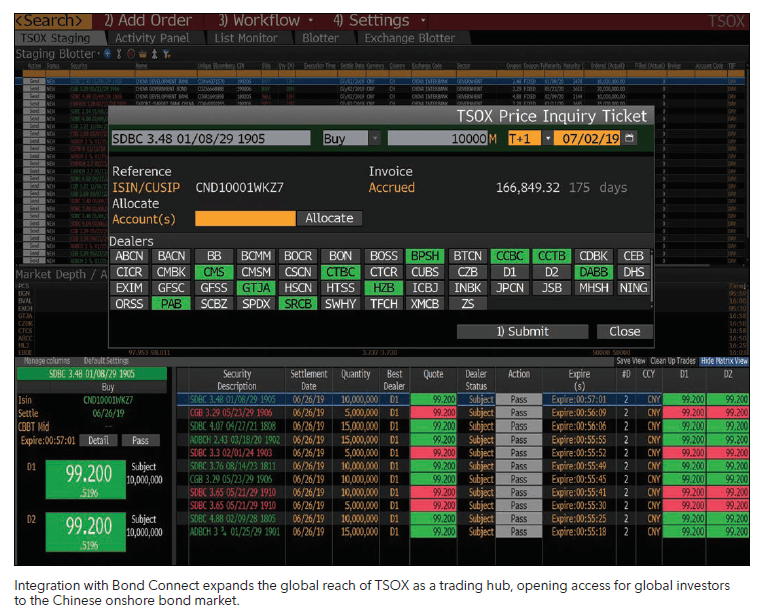The width and height of the screenshot is (763, 614).
Task: Click Pass for CGB 3.29 05/23/29 row expiring 00:56:09
Action: click(519, 413)
